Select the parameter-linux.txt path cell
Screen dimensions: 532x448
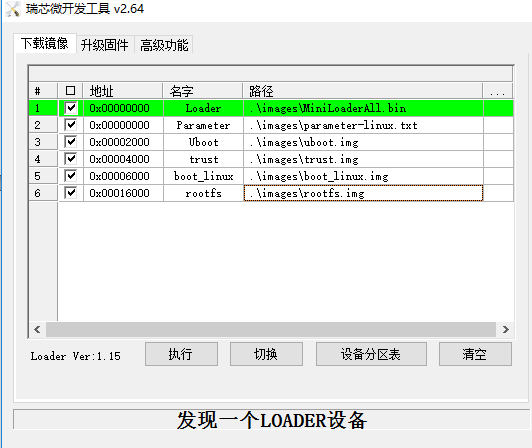[x=363, y=125]
